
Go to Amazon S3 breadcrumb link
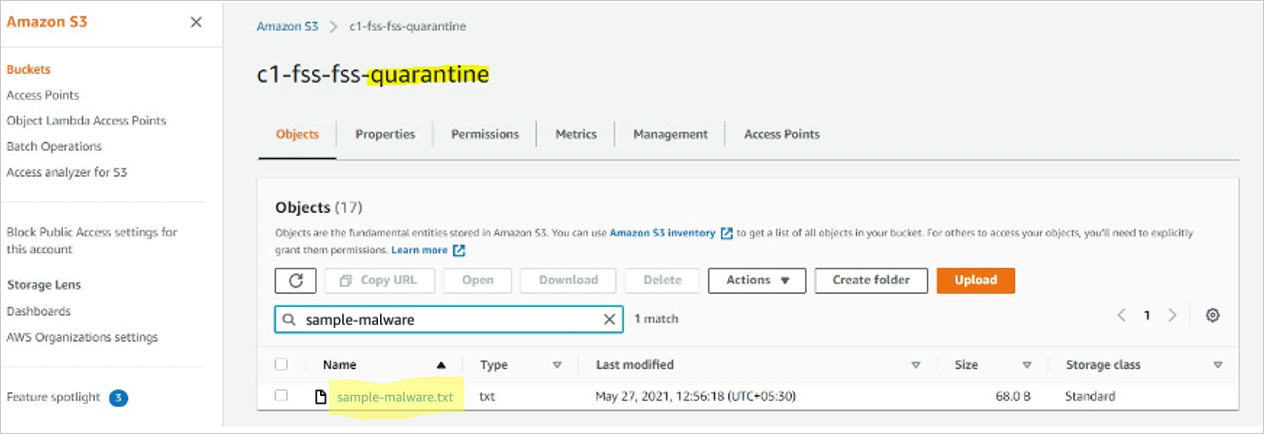click(288, 26)
